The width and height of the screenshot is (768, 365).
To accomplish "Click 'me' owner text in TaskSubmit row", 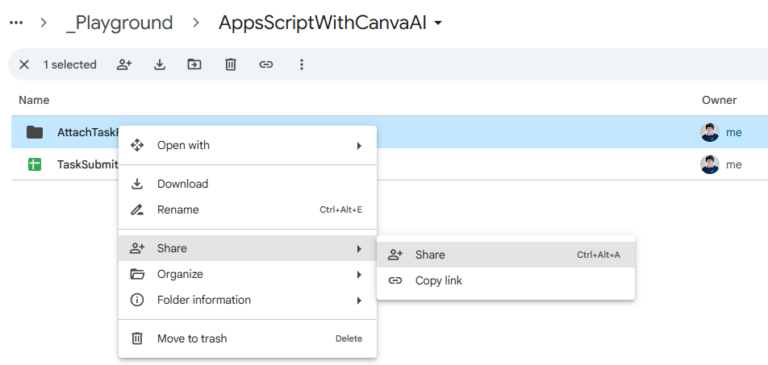I will pos(733,165).
